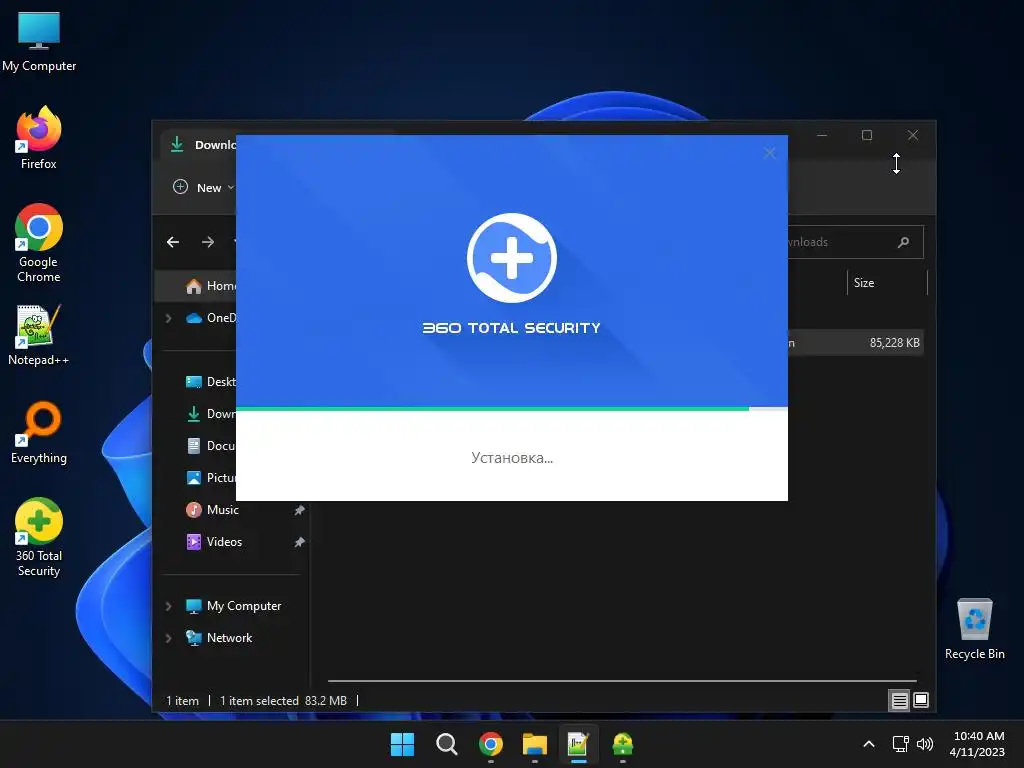Open taskbar Search
This screenshot has width=1024, height=768.
tap(447, 744)
